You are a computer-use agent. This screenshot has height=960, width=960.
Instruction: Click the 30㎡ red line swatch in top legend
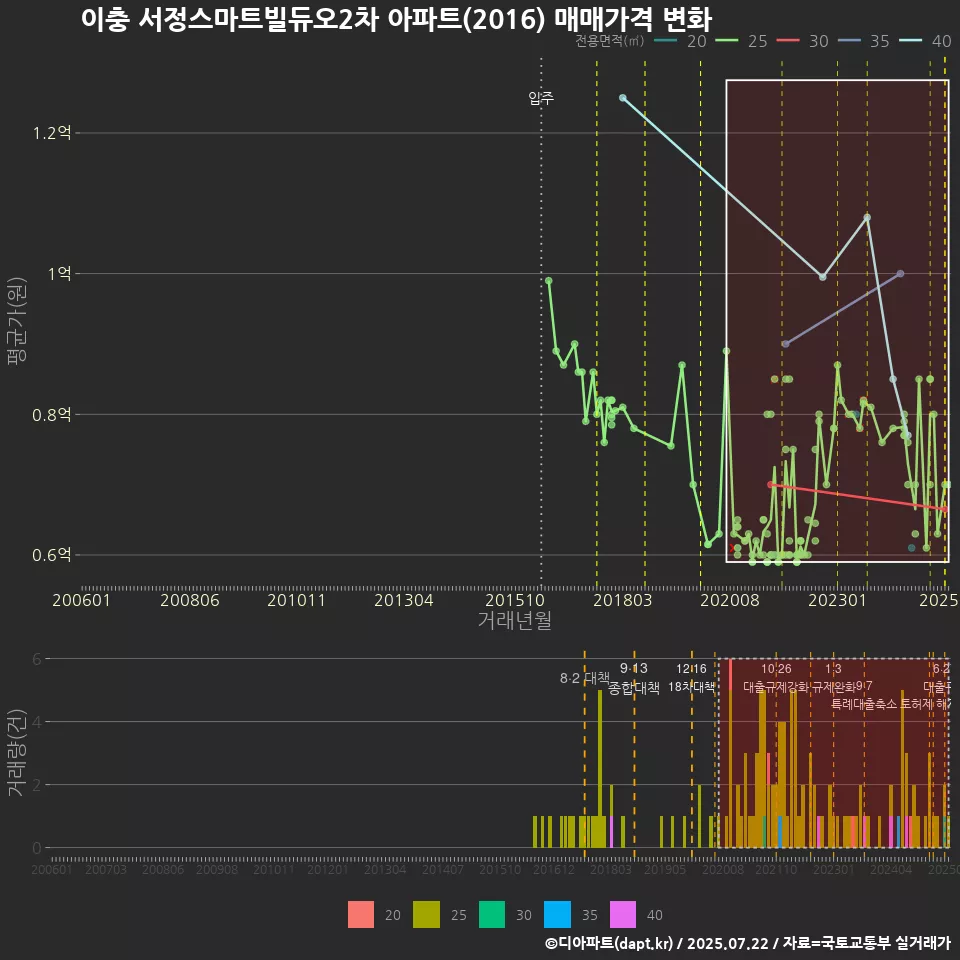(x=787, y=41)
